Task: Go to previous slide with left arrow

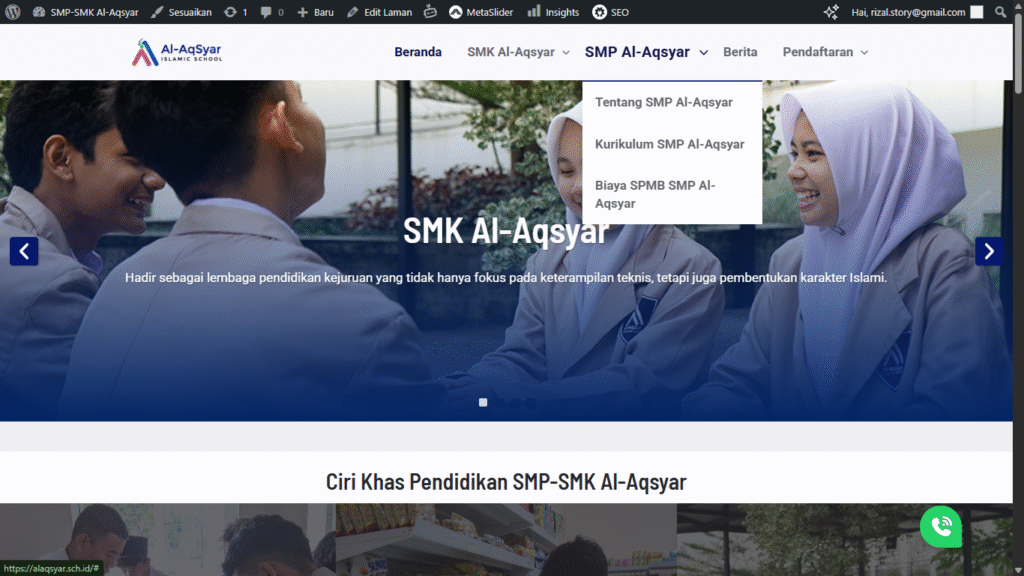Action: pos(24,251)
